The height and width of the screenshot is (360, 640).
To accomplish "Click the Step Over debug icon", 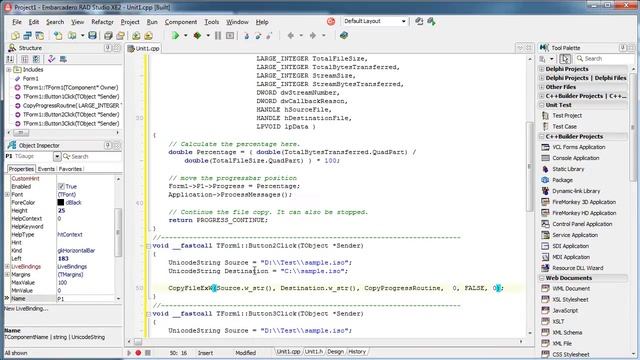I will pos(258,36).
